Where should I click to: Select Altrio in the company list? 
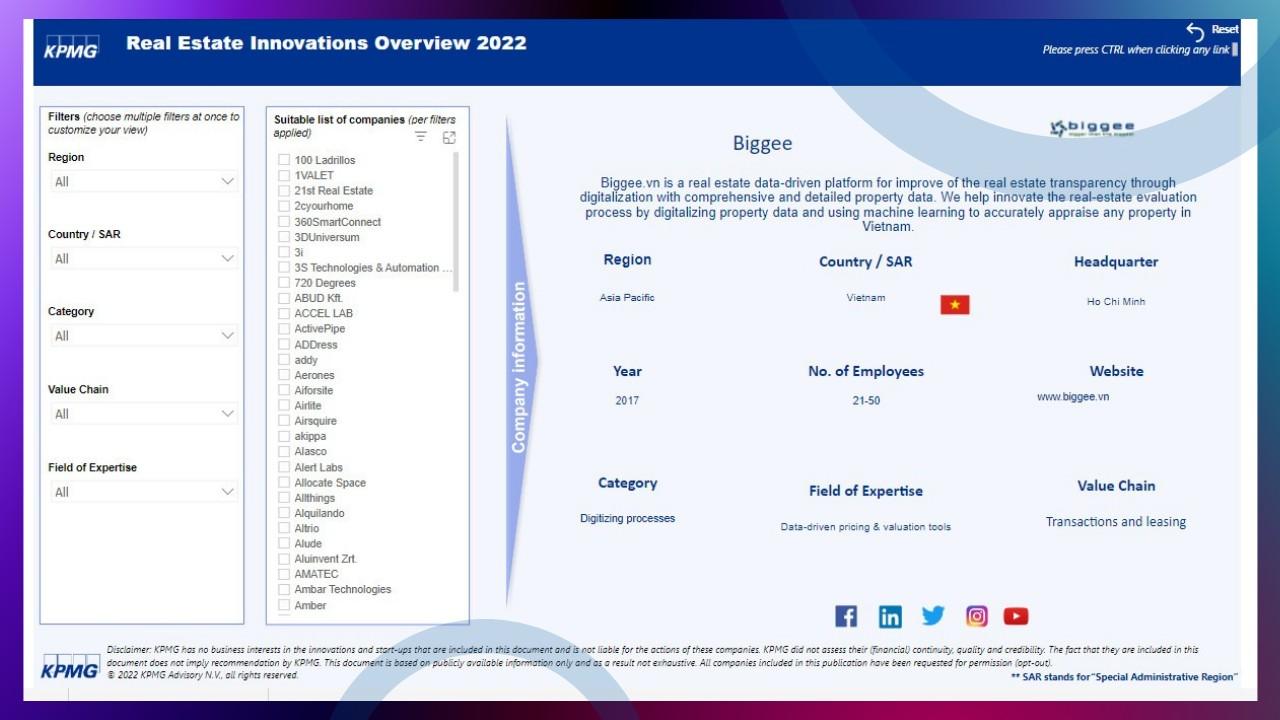pos(307,529)
